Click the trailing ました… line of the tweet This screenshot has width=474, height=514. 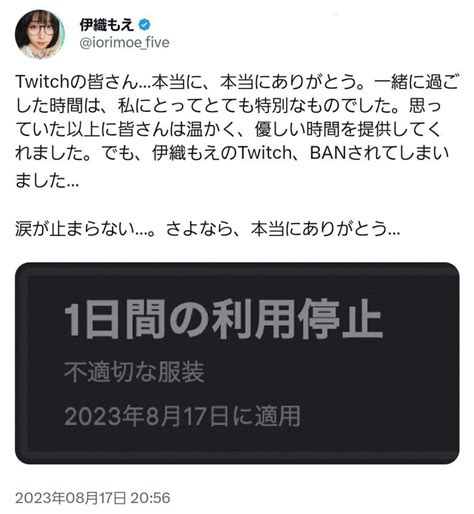pyautogui.click(x=47, y=181)
